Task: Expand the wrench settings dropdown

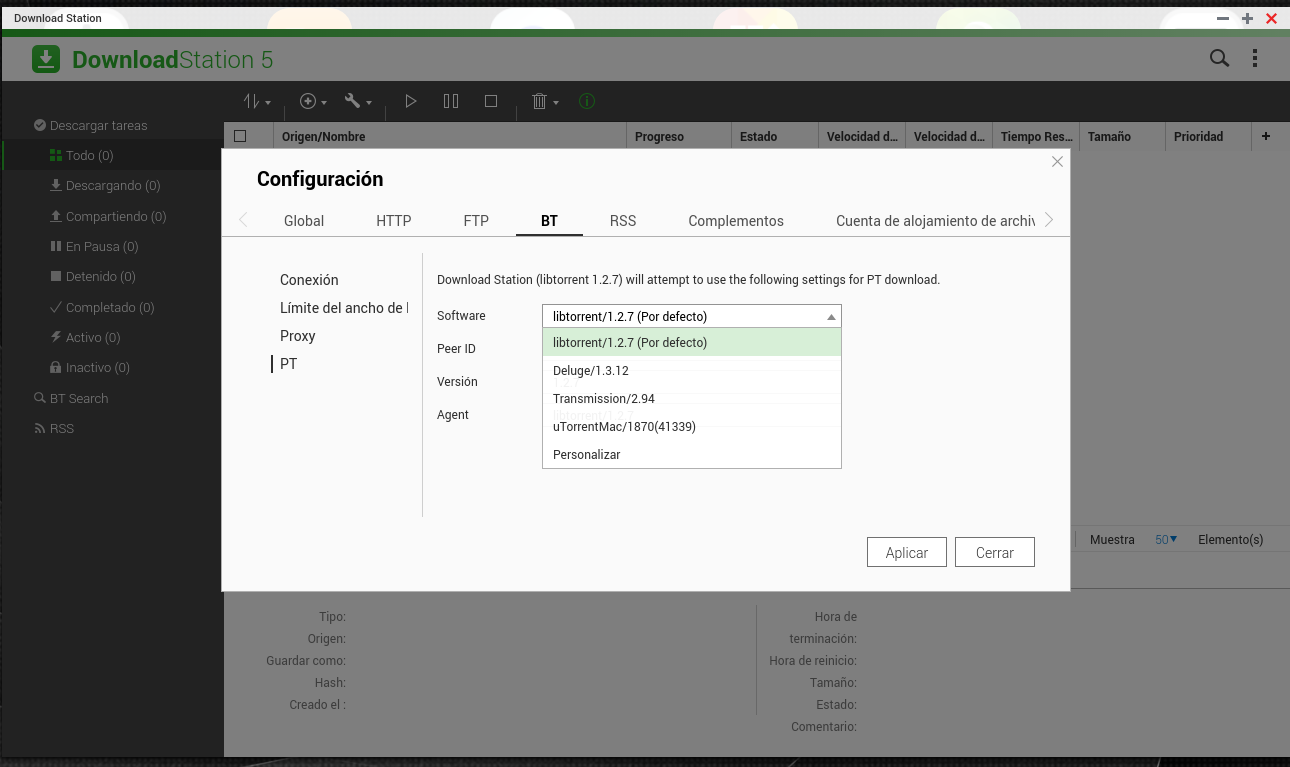Action: pos(357,101)
